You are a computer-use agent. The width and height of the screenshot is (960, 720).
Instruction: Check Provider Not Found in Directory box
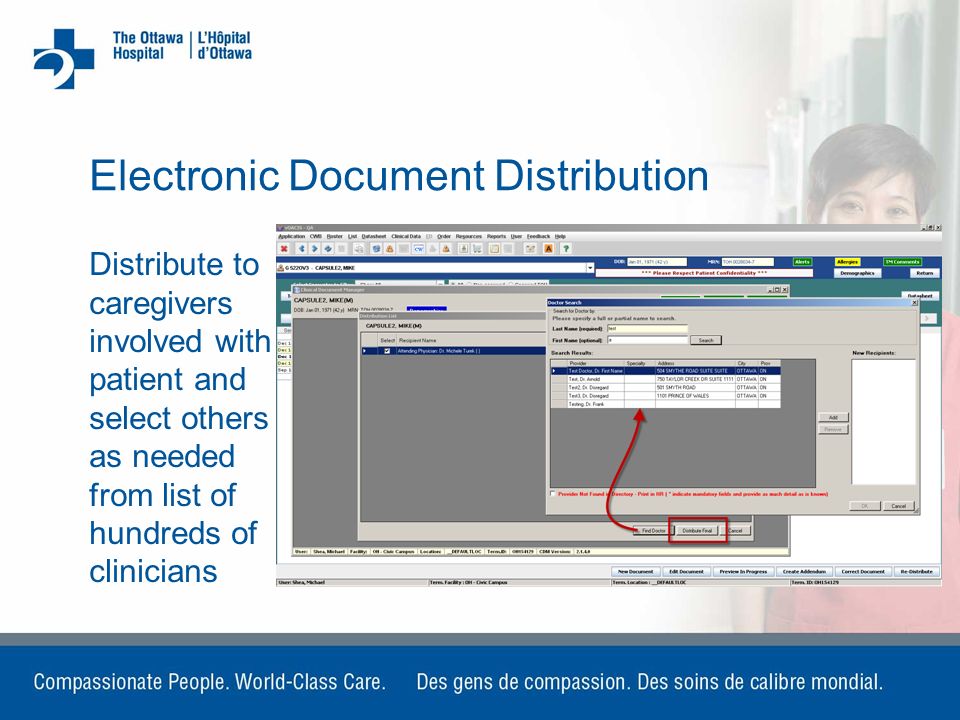pyautogui.click(x=553, y=493)
